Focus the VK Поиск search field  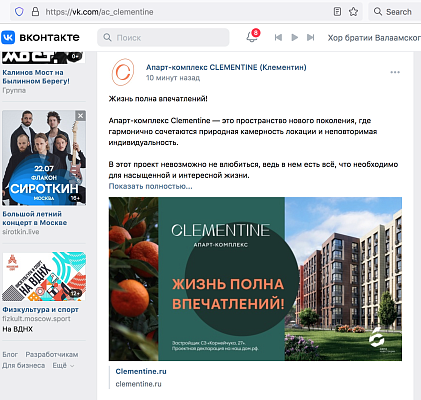[163, 37]
